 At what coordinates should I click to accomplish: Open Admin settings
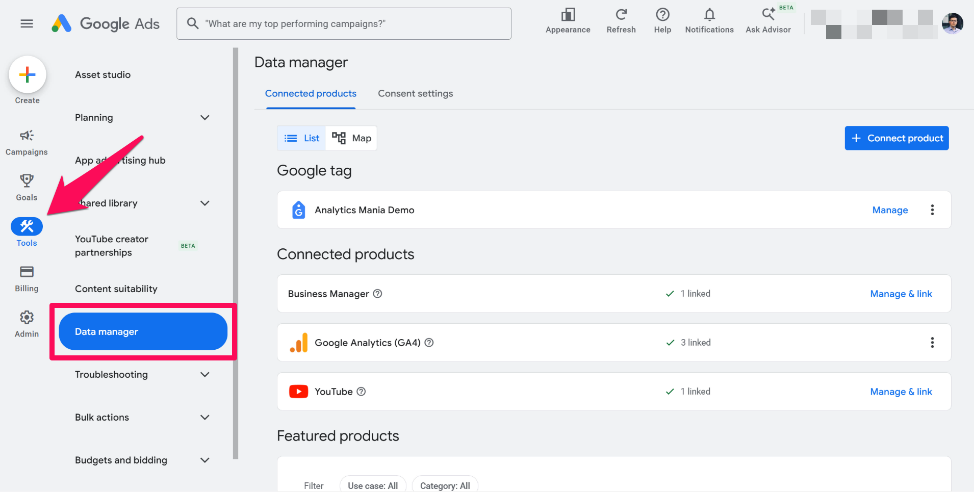(x=27, y=324)
